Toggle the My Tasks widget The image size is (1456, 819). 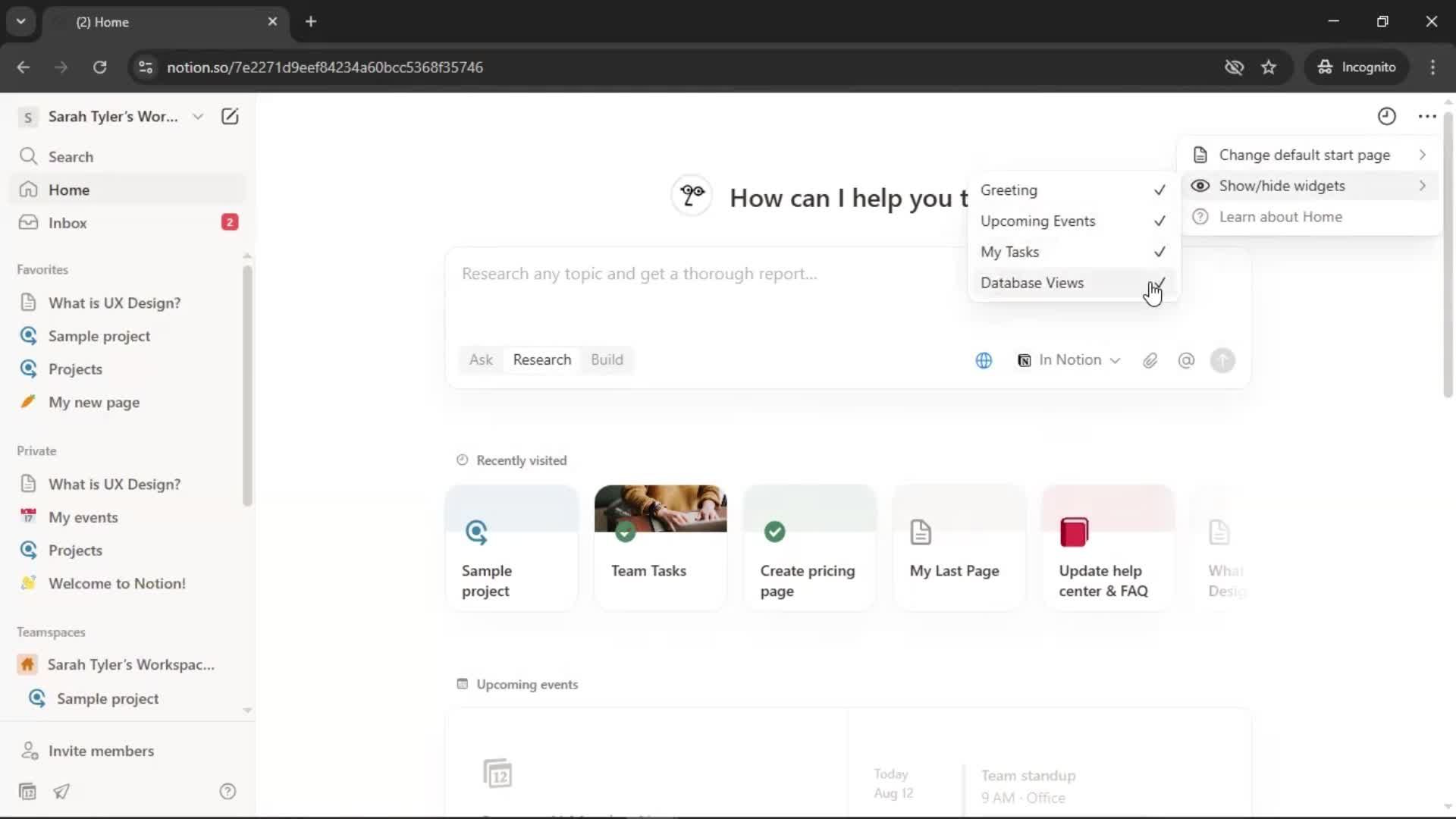(x=1074, y=252)
